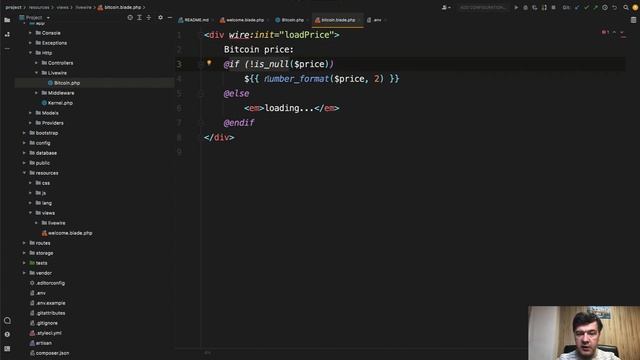Open Structure tool window icon on left strip

pos(7,35)
